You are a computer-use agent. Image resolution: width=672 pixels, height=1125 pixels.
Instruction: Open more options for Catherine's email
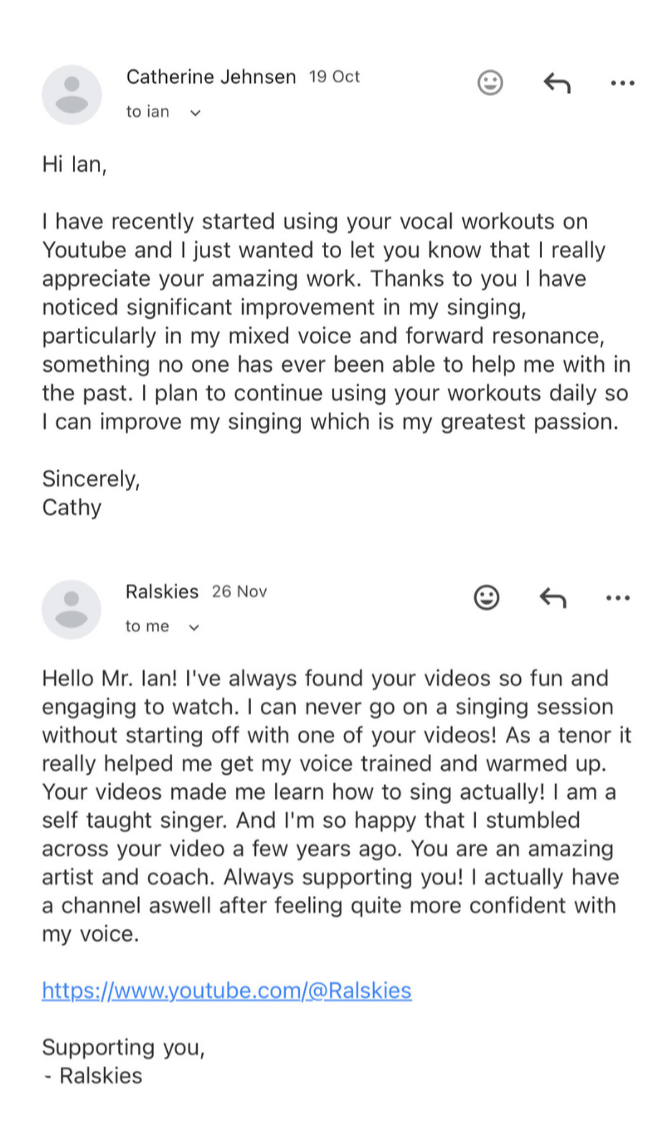pyautogui.click(x=622, y=83)
